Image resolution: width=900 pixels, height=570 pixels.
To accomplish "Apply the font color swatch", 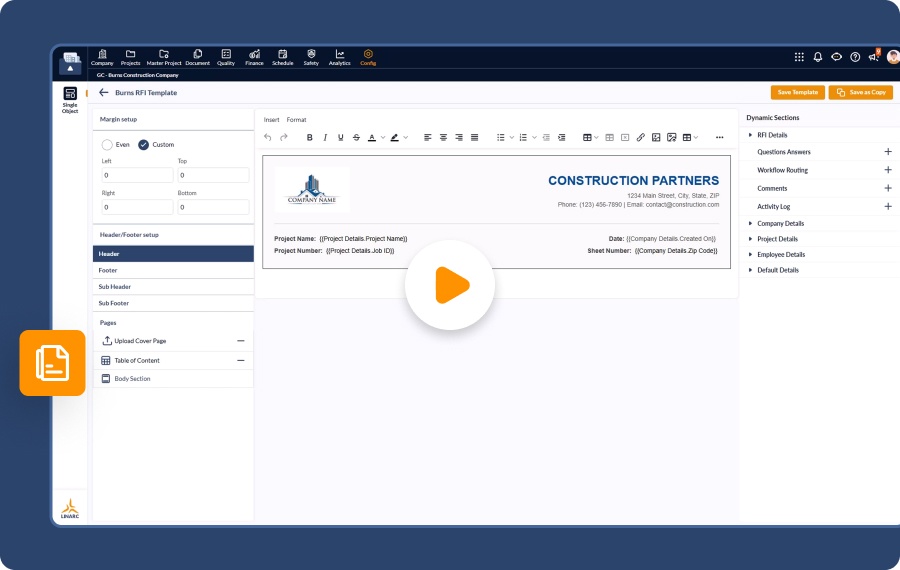I will 372,137.
